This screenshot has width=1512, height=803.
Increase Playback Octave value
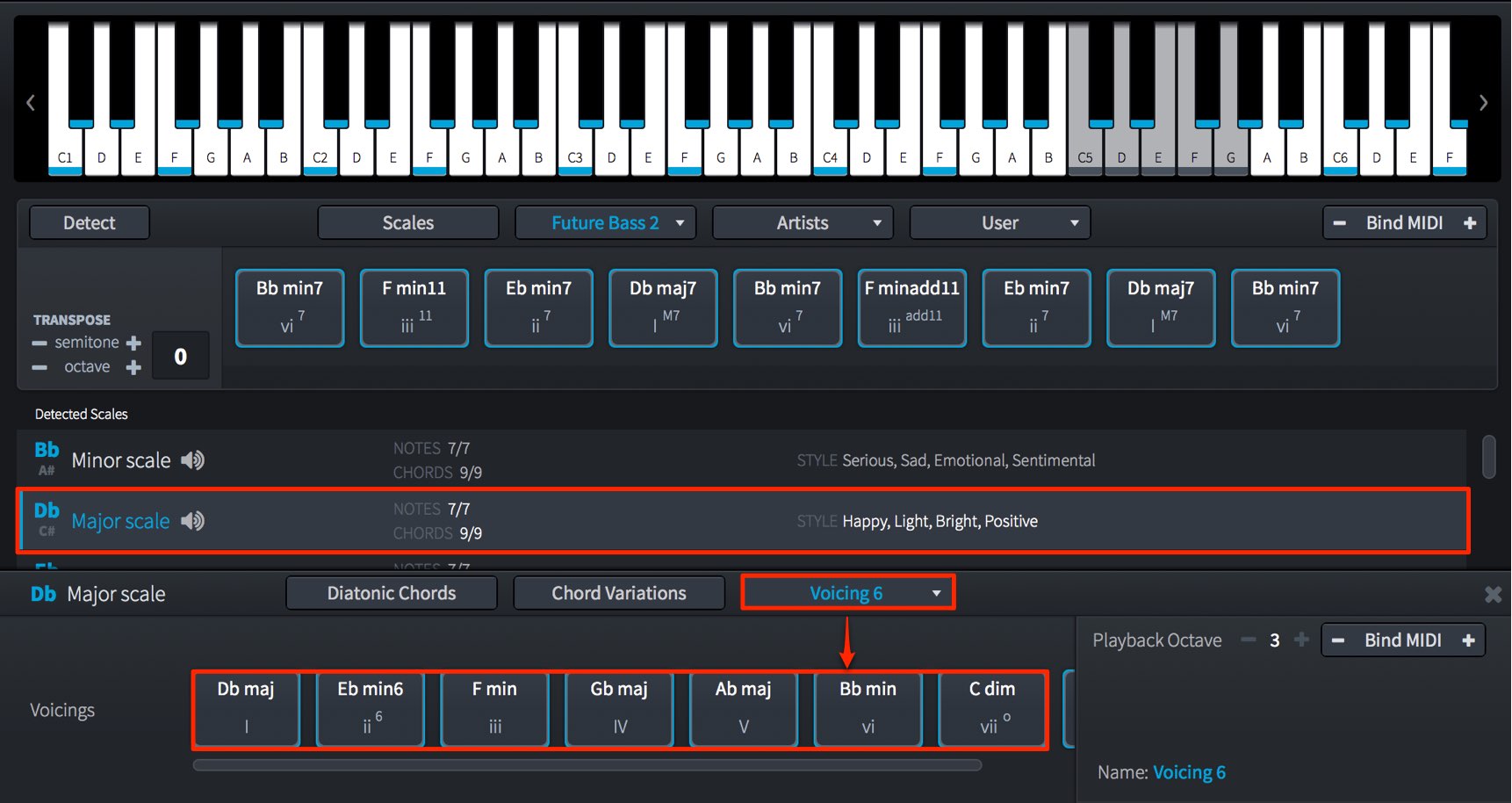coord(1301,640)
